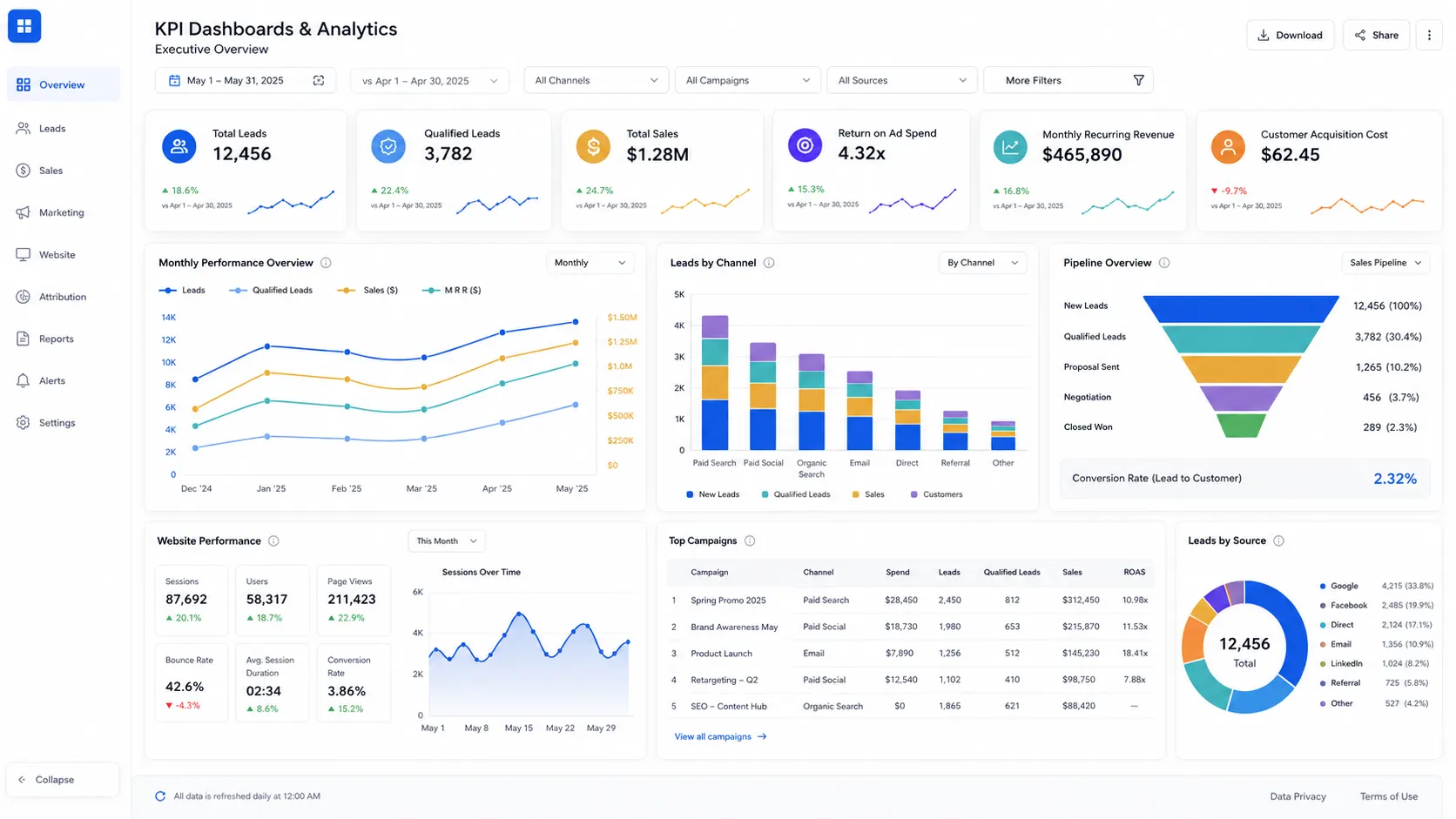
Task: Click the Attribution icon in sidebar
Action: coord(24,297)
